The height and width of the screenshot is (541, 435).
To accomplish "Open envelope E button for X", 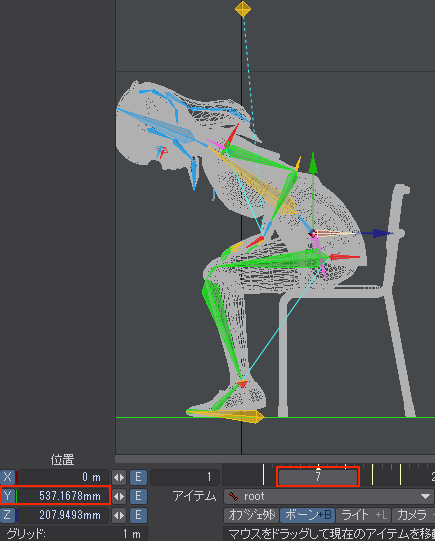I will tap(138, 477).
